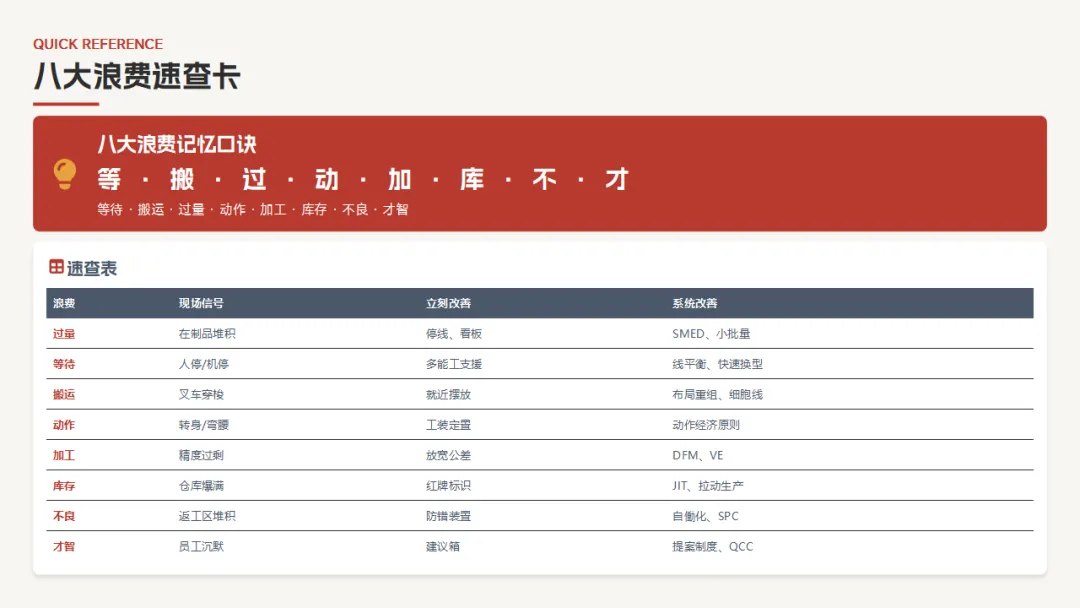Click the 现场信号 column header

click(x=201, y=303)
